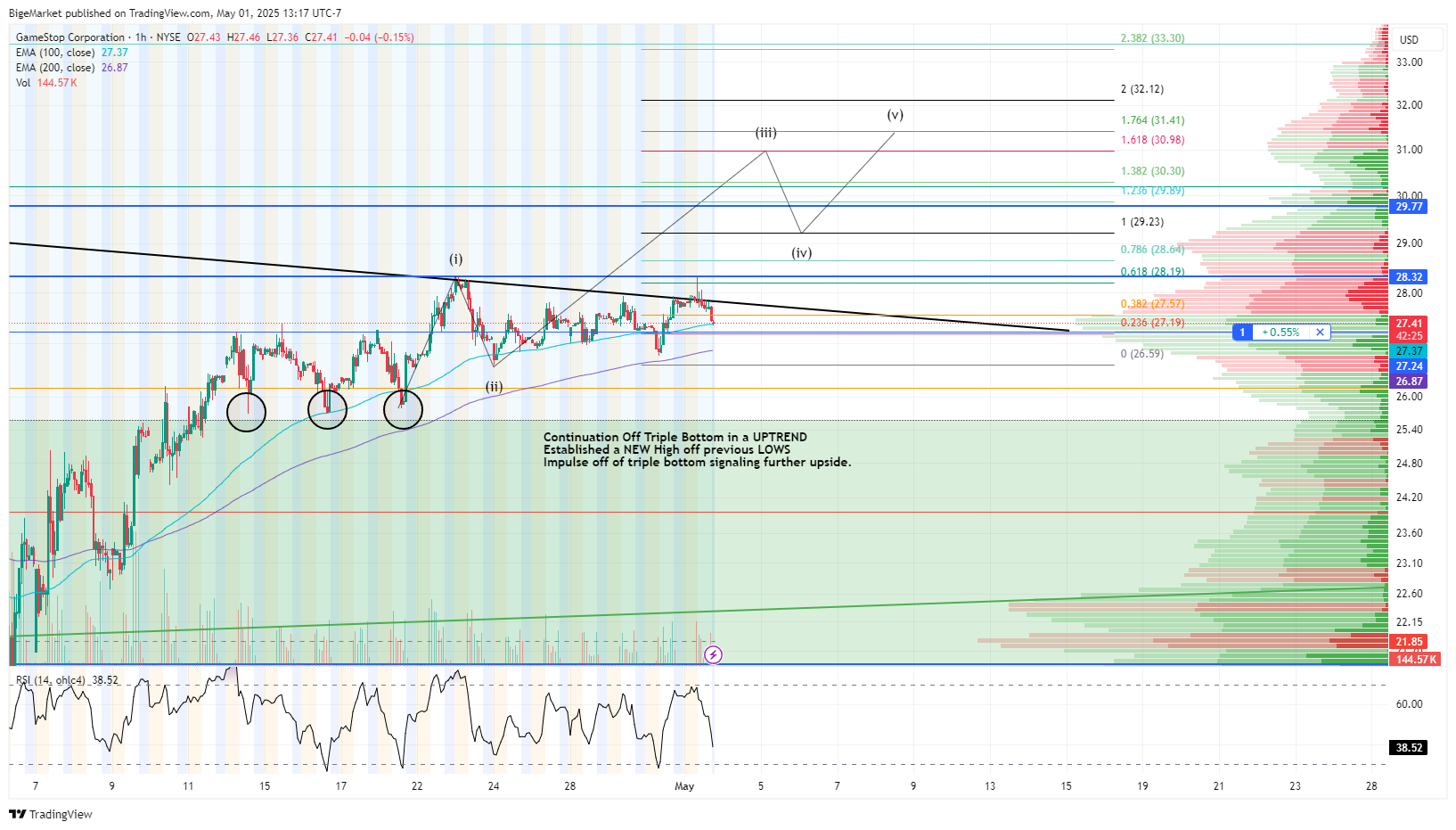Screen dimensions: 1456x830
Task: Click the red 21.85 price tag
Action: pos(1409,642)
